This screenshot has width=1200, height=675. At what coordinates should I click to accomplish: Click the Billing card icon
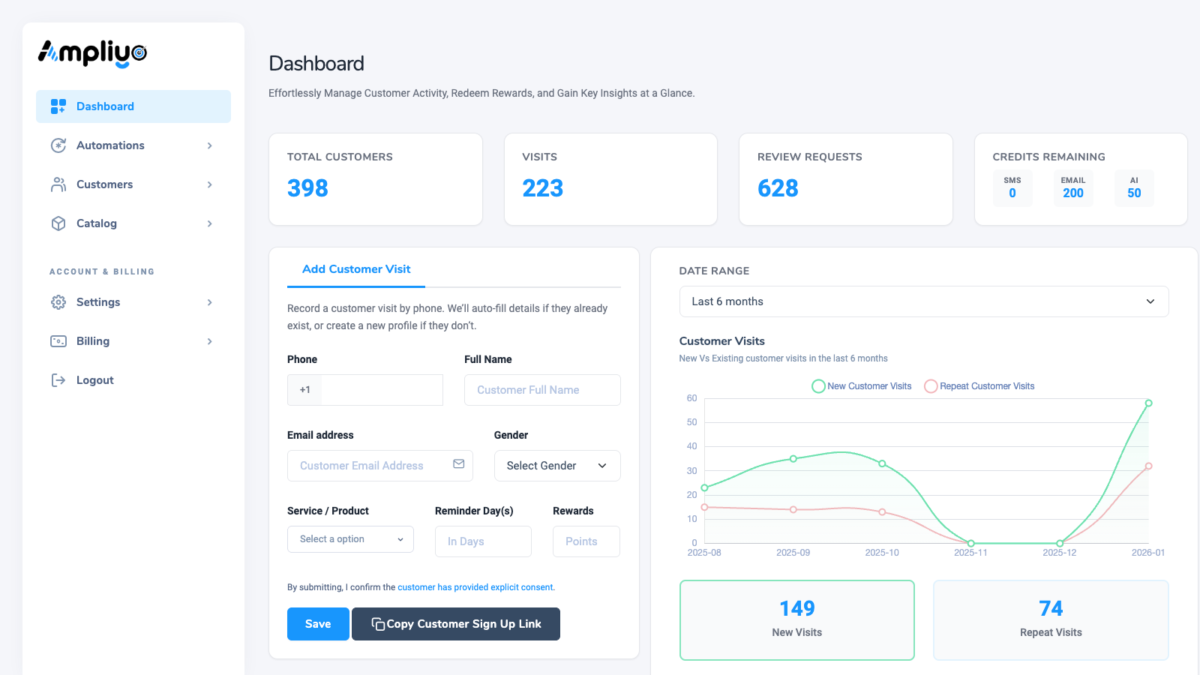click(58, 341)
